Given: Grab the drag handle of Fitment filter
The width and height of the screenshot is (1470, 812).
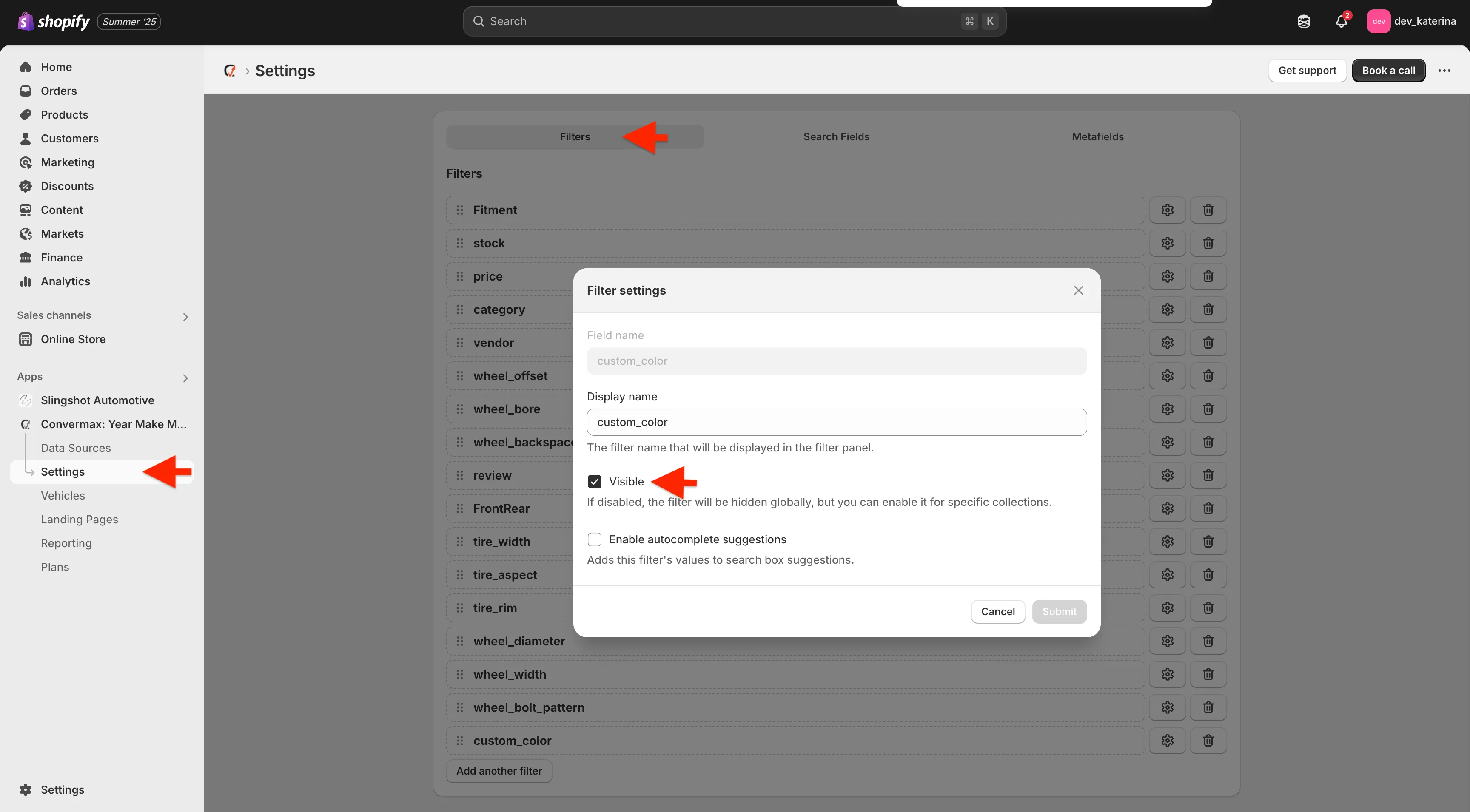Looking at the screenshot, I should point(459,210).
